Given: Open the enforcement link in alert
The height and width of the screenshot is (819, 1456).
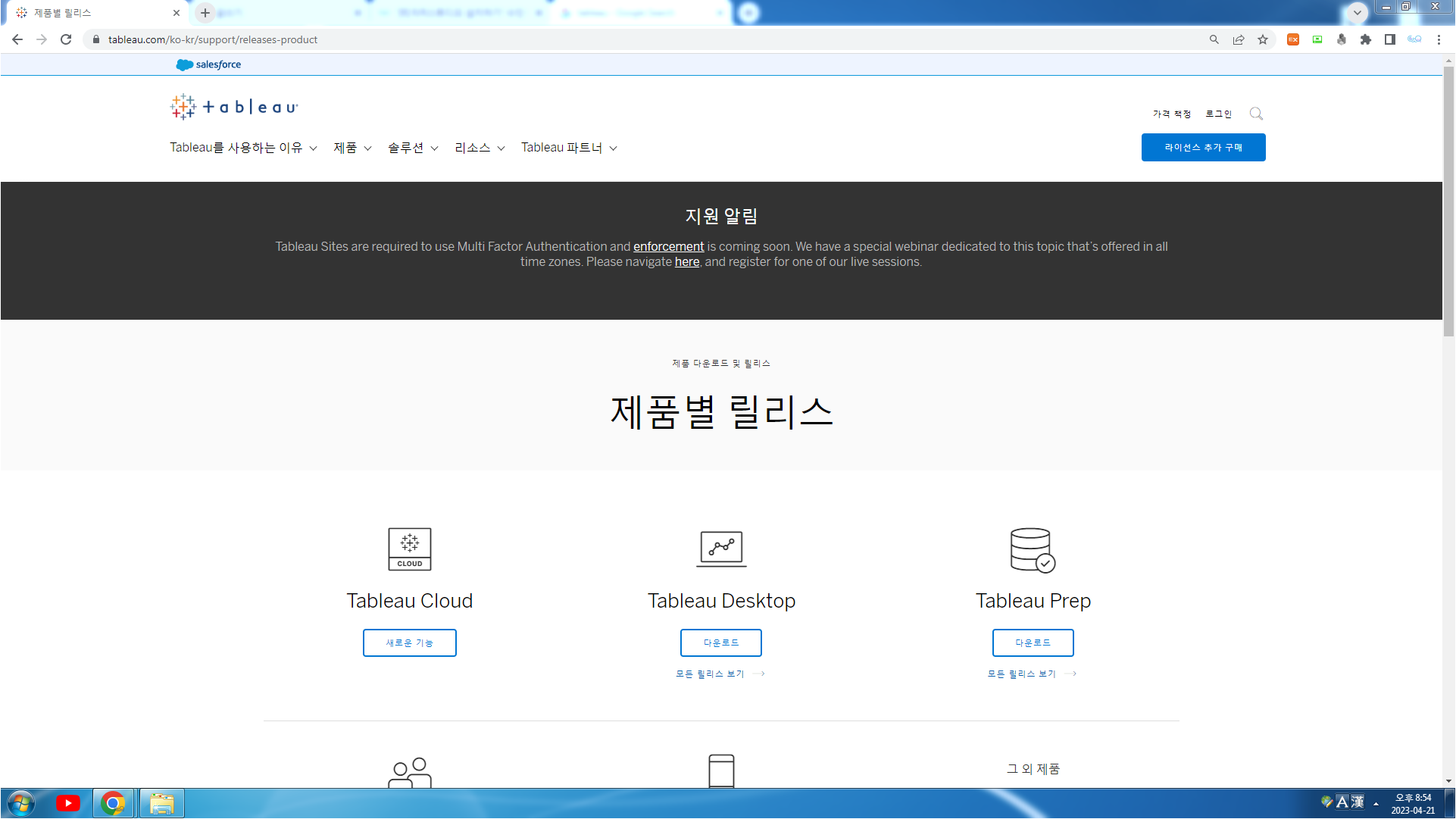Looking at the screenshot, I should click(668, 246).
